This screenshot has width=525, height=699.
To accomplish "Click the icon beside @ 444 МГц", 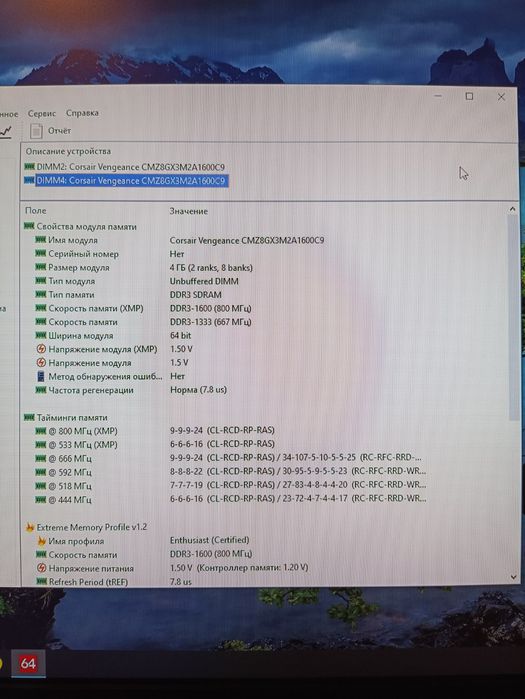I will 41,499.
